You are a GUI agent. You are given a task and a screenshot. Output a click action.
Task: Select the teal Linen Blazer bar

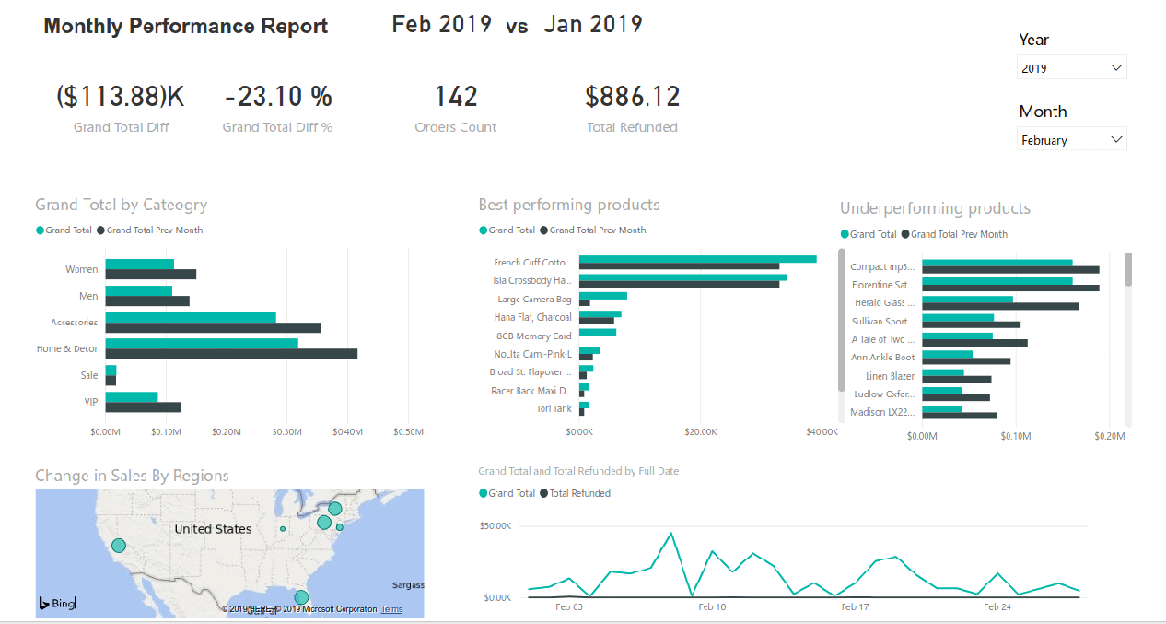pyautogui.click(x=943, y=373)
